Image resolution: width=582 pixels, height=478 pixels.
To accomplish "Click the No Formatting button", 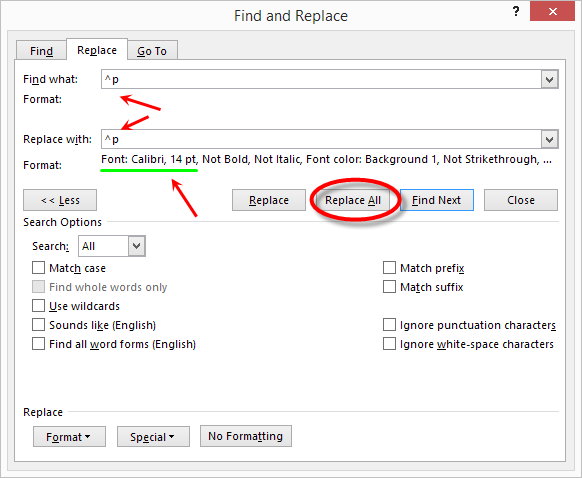I will [246, 436].
